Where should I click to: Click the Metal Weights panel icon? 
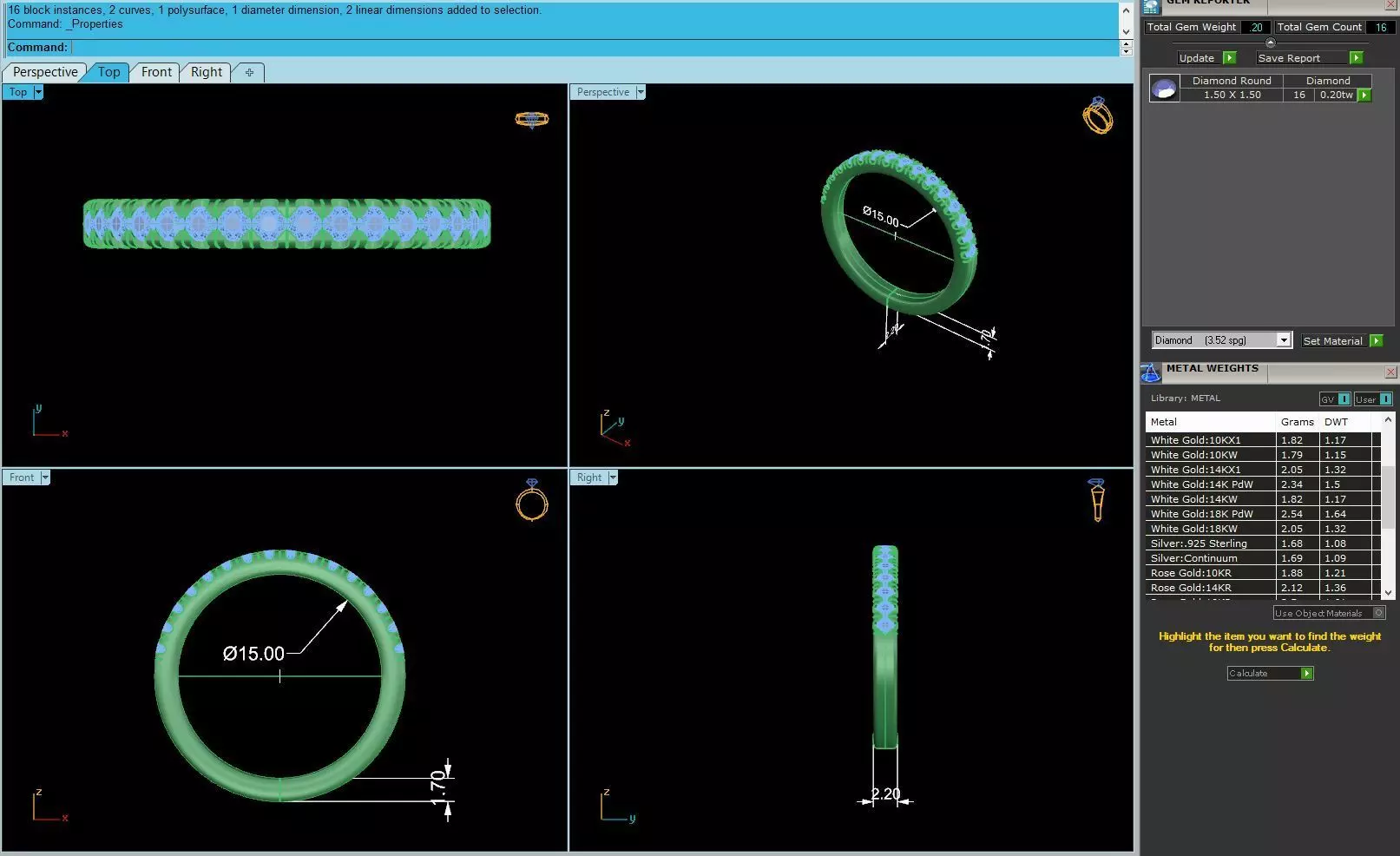[x=1150, y=372]
